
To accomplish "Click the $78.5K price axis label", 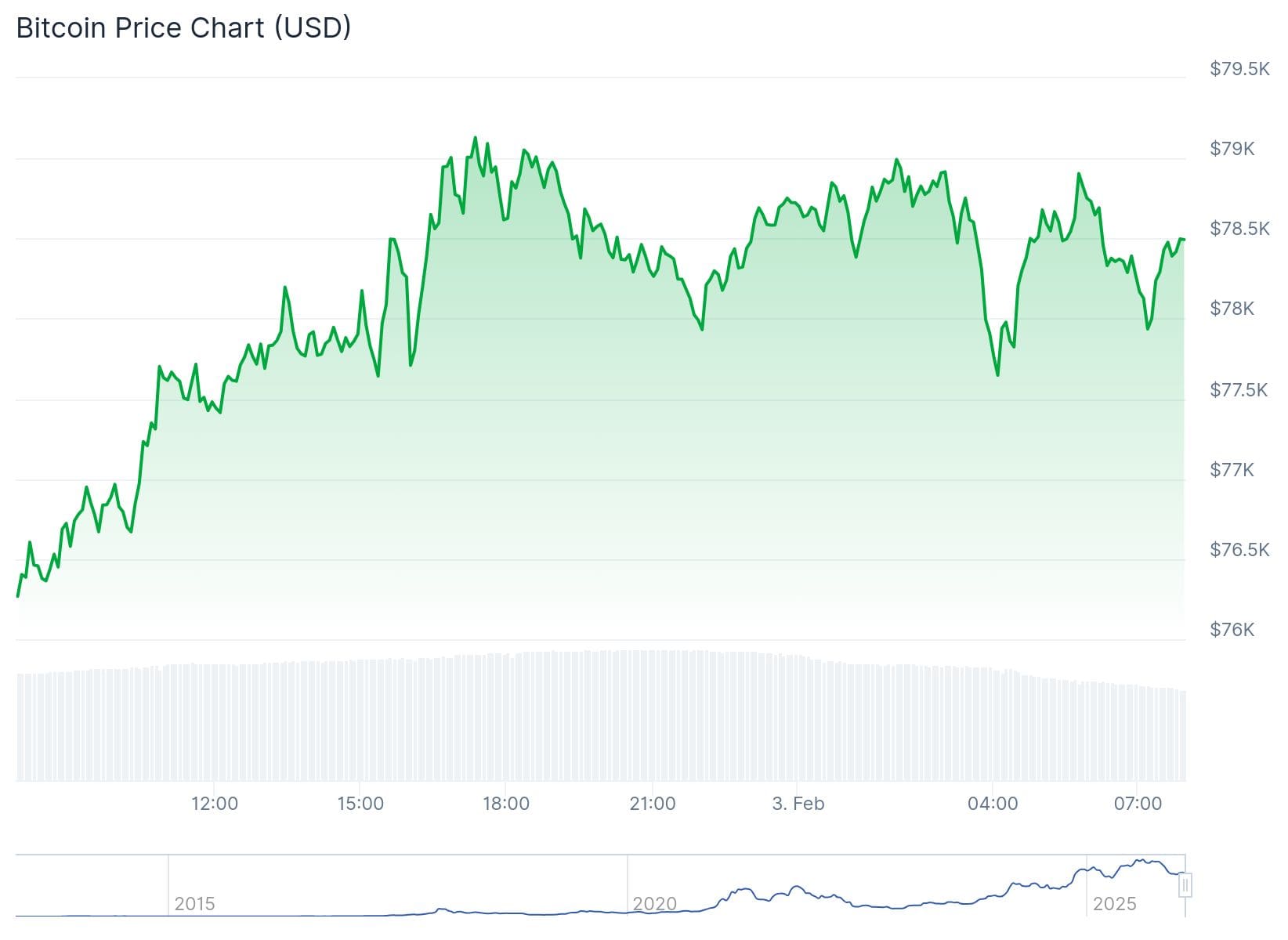I will click(1239, 229).
